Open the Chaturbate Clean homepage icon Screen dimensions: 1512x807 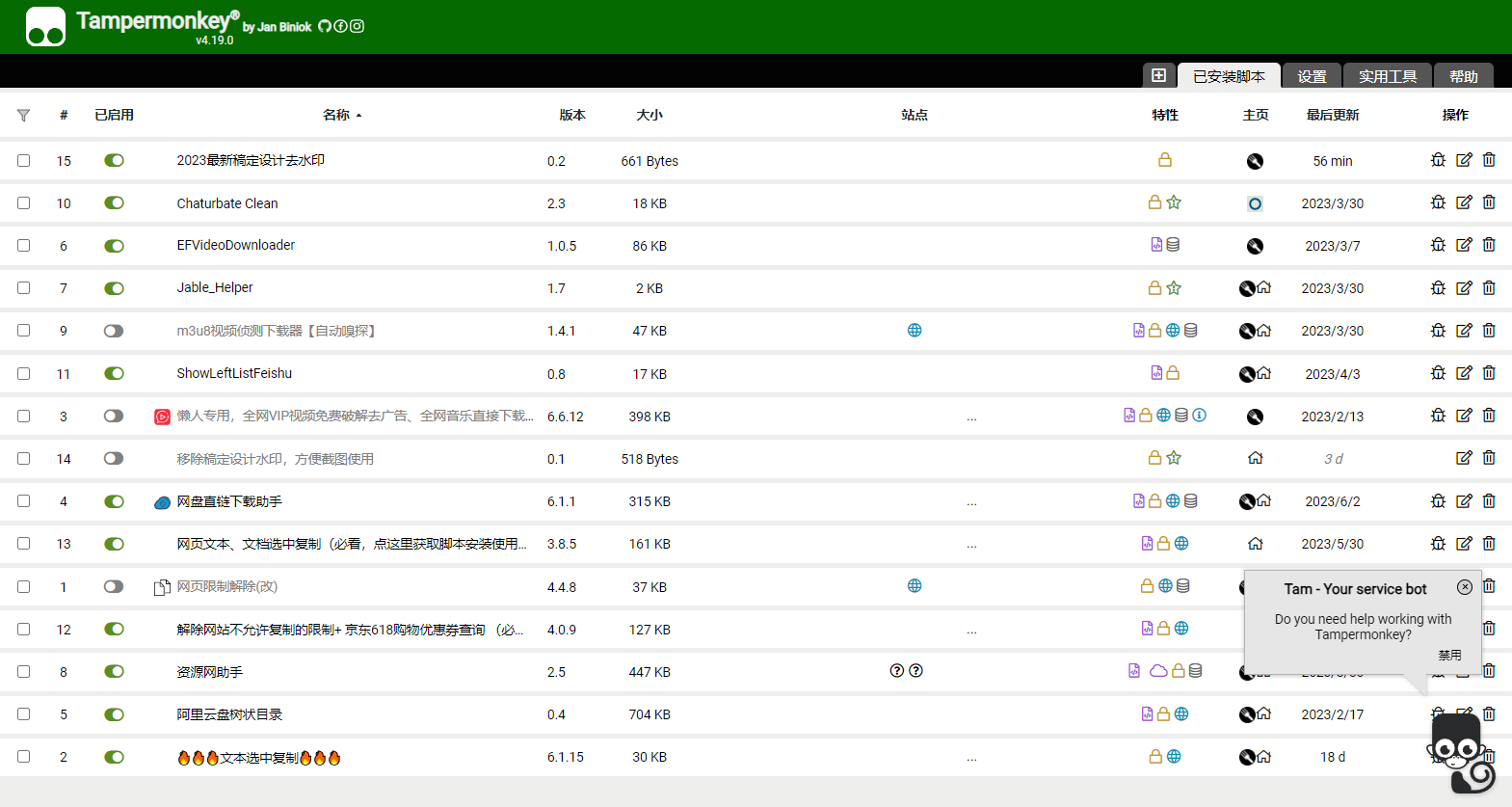pos(1255,203)
